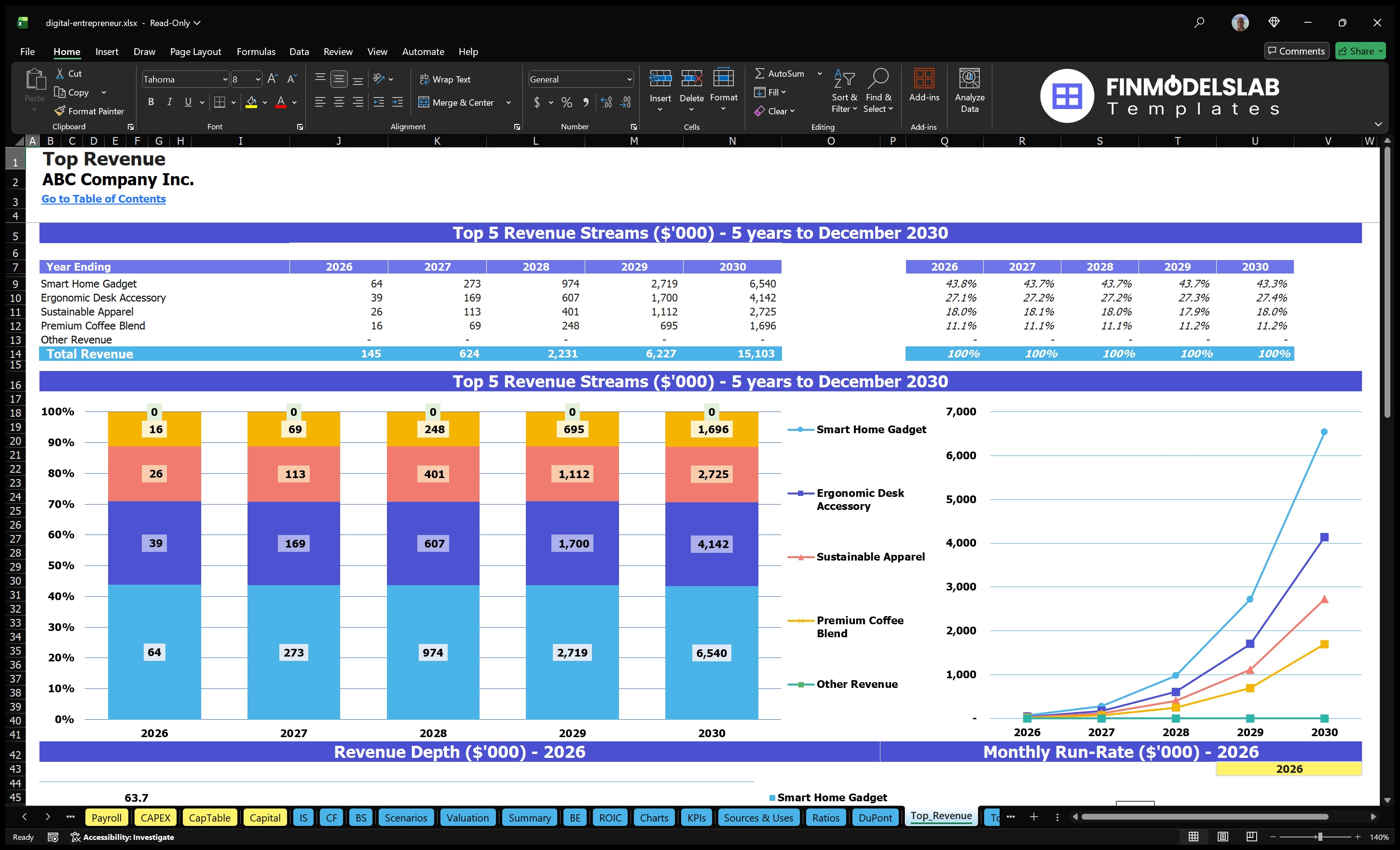Click the Comma style icon
The width and height of the screenshot is (1400, 850).
586,102
